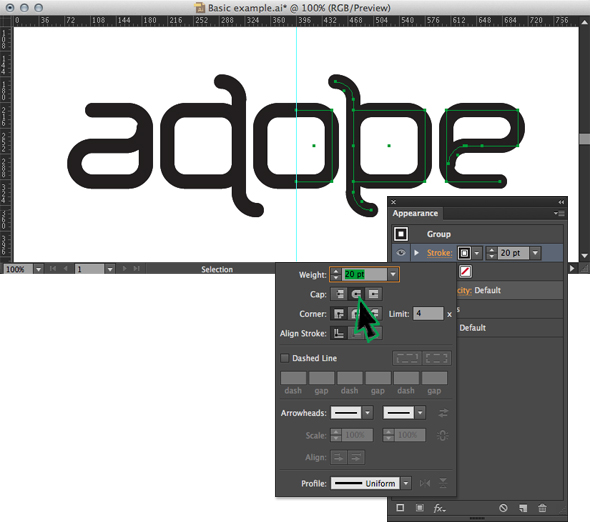Close the Appearance panel with its X
590x522 pixels.
[x=393, y=202]
